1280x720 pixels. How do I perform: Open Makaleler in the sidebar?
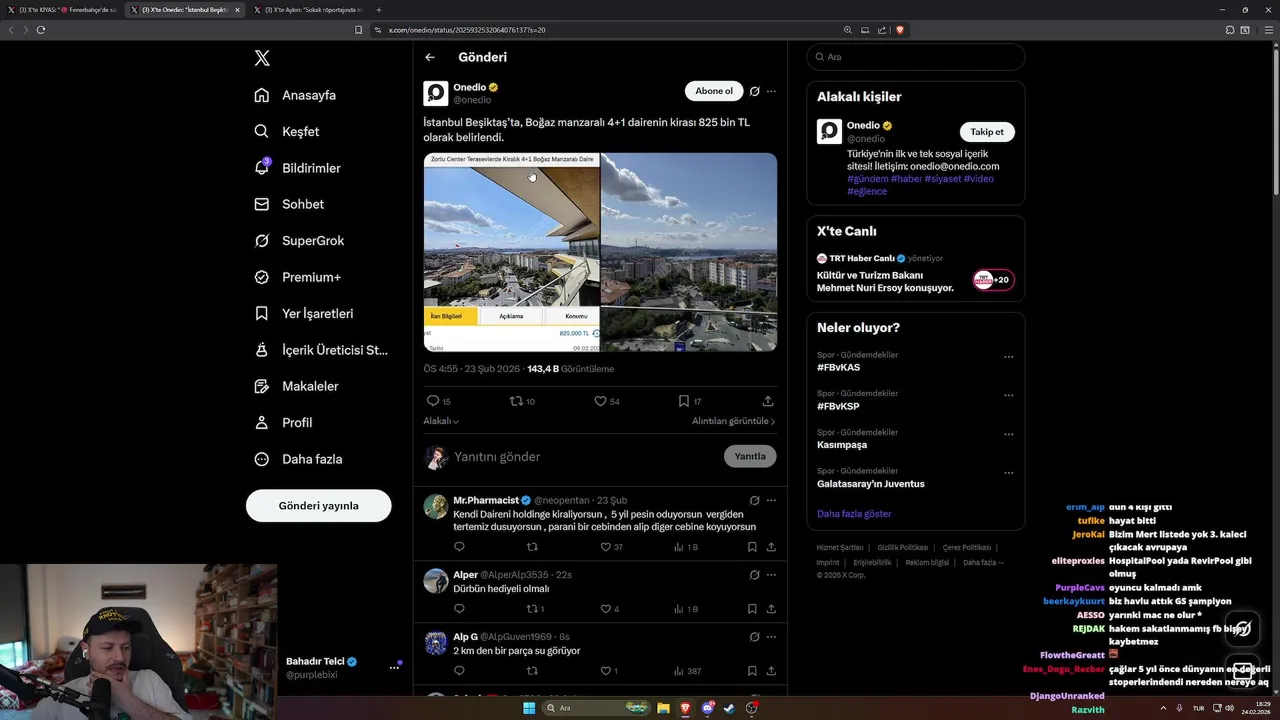point(296,386)
